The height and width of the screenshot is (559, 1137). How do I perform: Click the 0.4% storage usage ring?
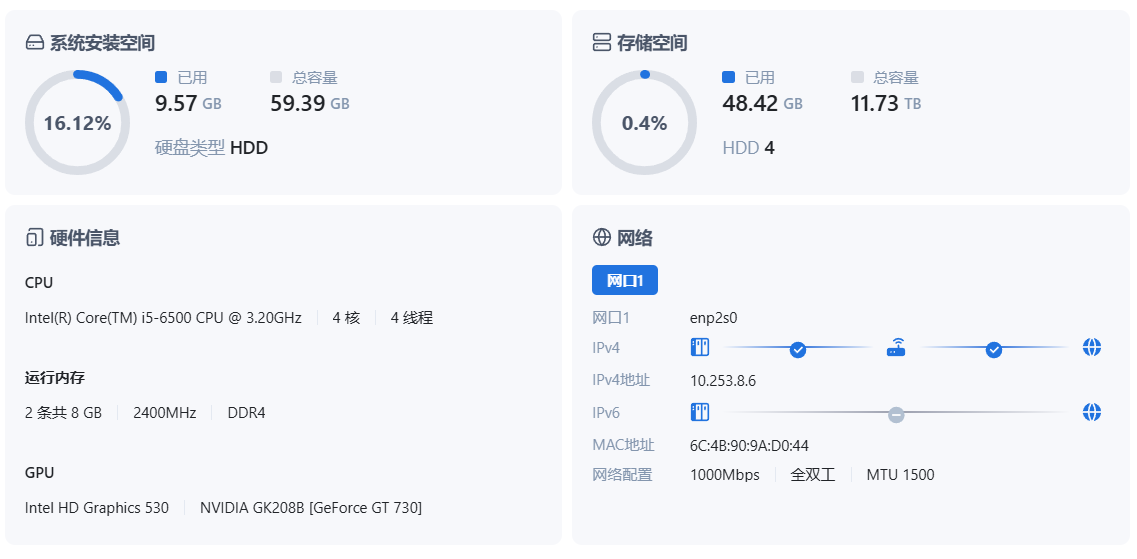pos(644,123)
